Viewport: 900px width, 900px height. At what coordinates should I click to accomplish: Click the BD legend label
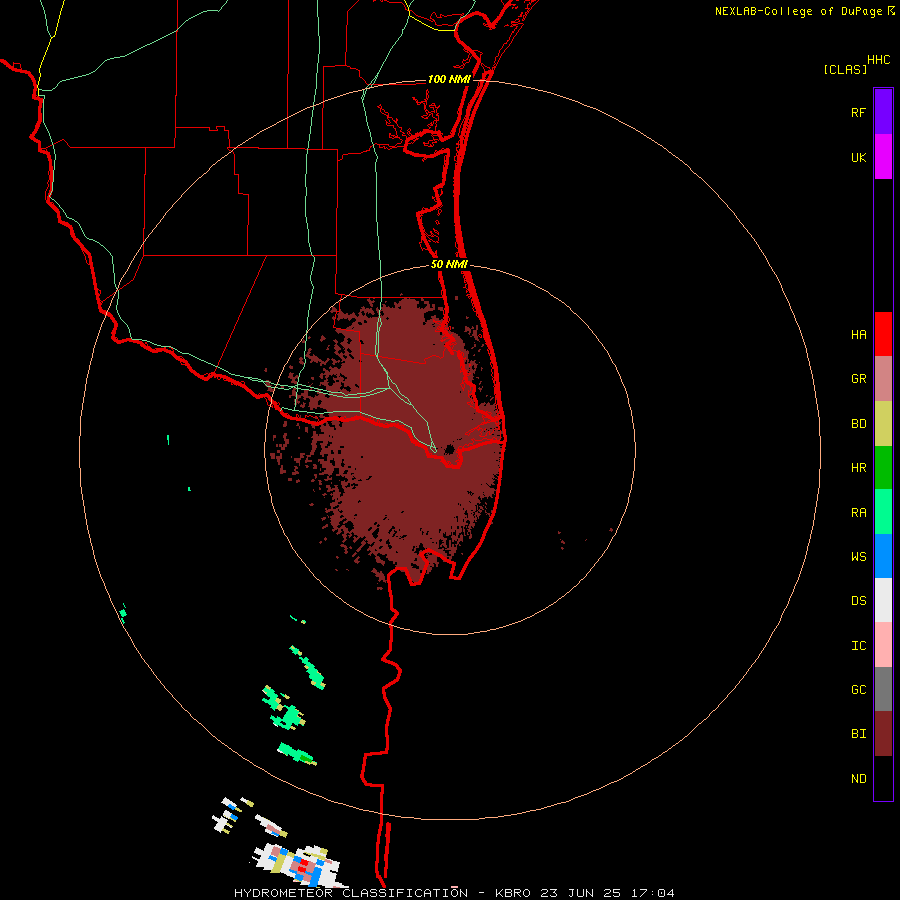pos(858,424)
